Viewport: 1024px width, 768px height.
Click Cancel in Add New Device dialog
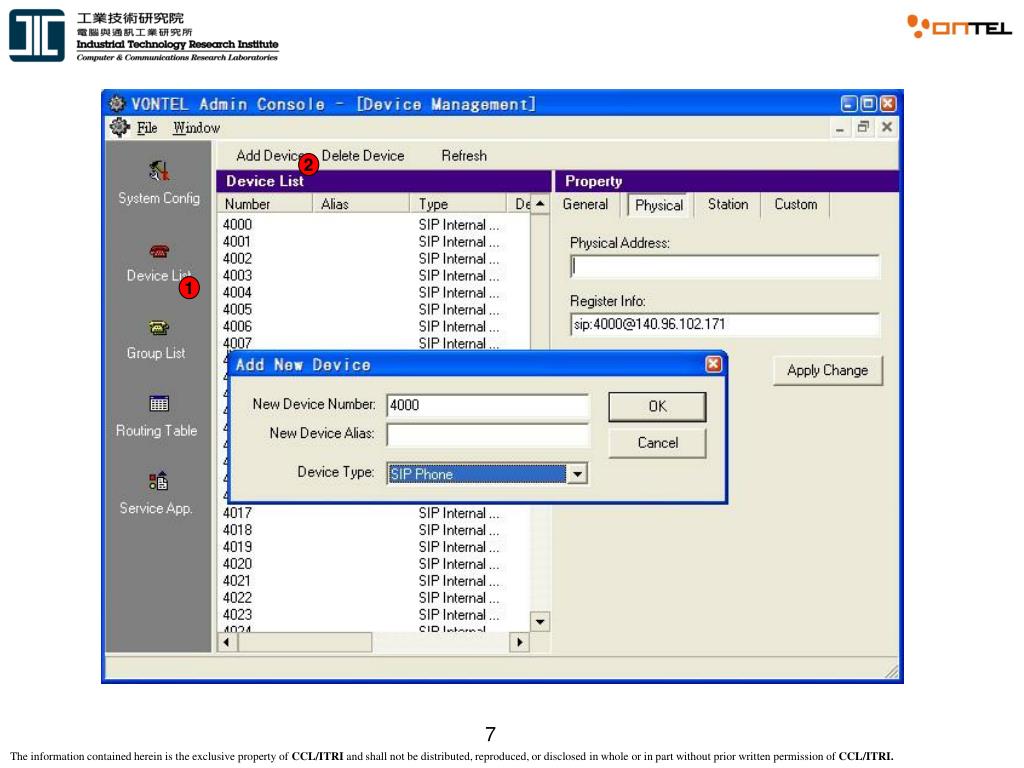pos(657,443)
